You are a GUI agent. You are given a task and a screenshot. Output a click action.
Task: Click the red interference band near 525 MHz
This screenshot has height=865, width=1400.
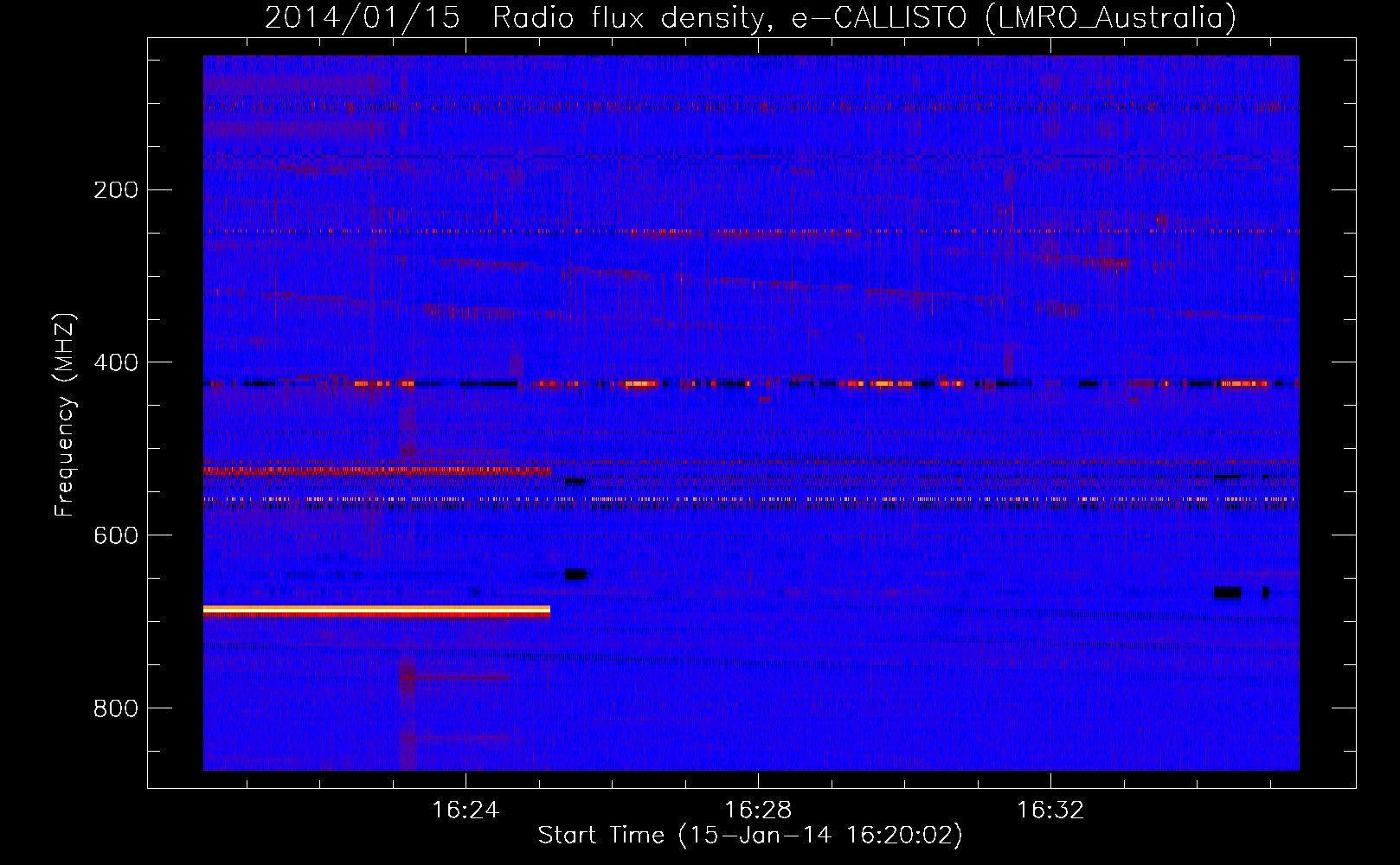click(x=376, y=471)
